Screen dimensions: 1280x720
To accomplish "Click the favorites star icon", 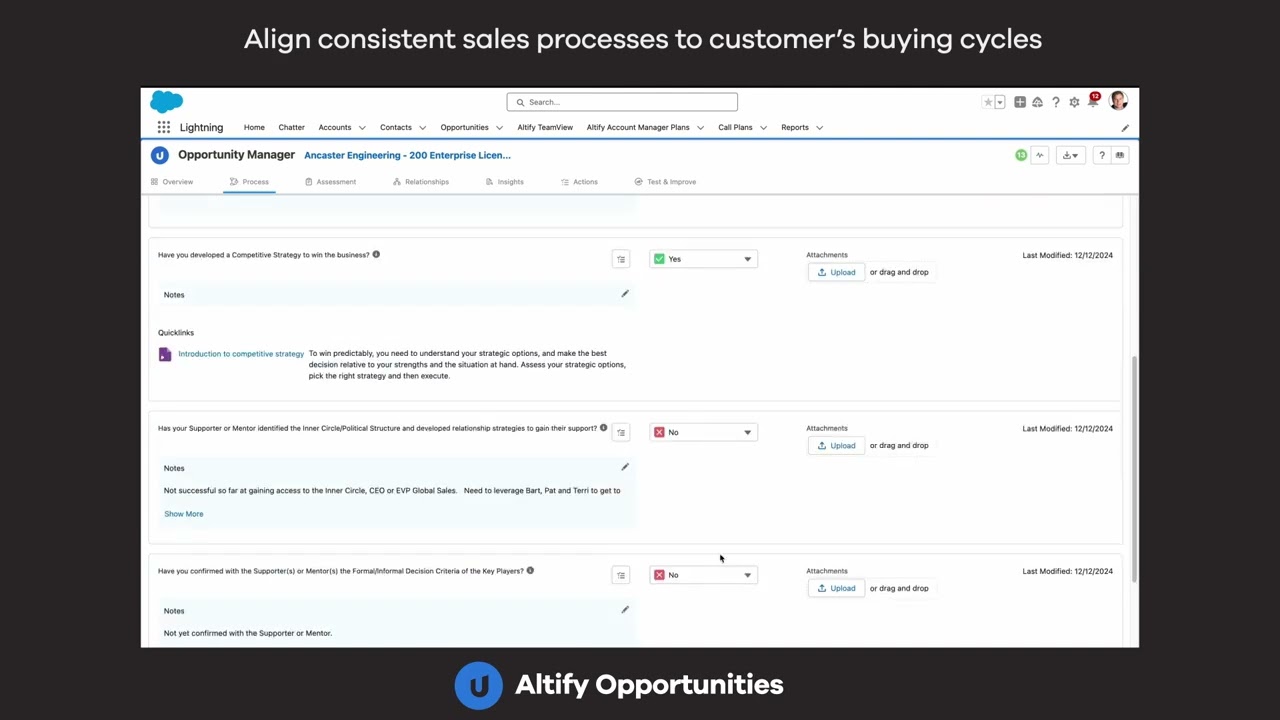I will coord(988,102).
